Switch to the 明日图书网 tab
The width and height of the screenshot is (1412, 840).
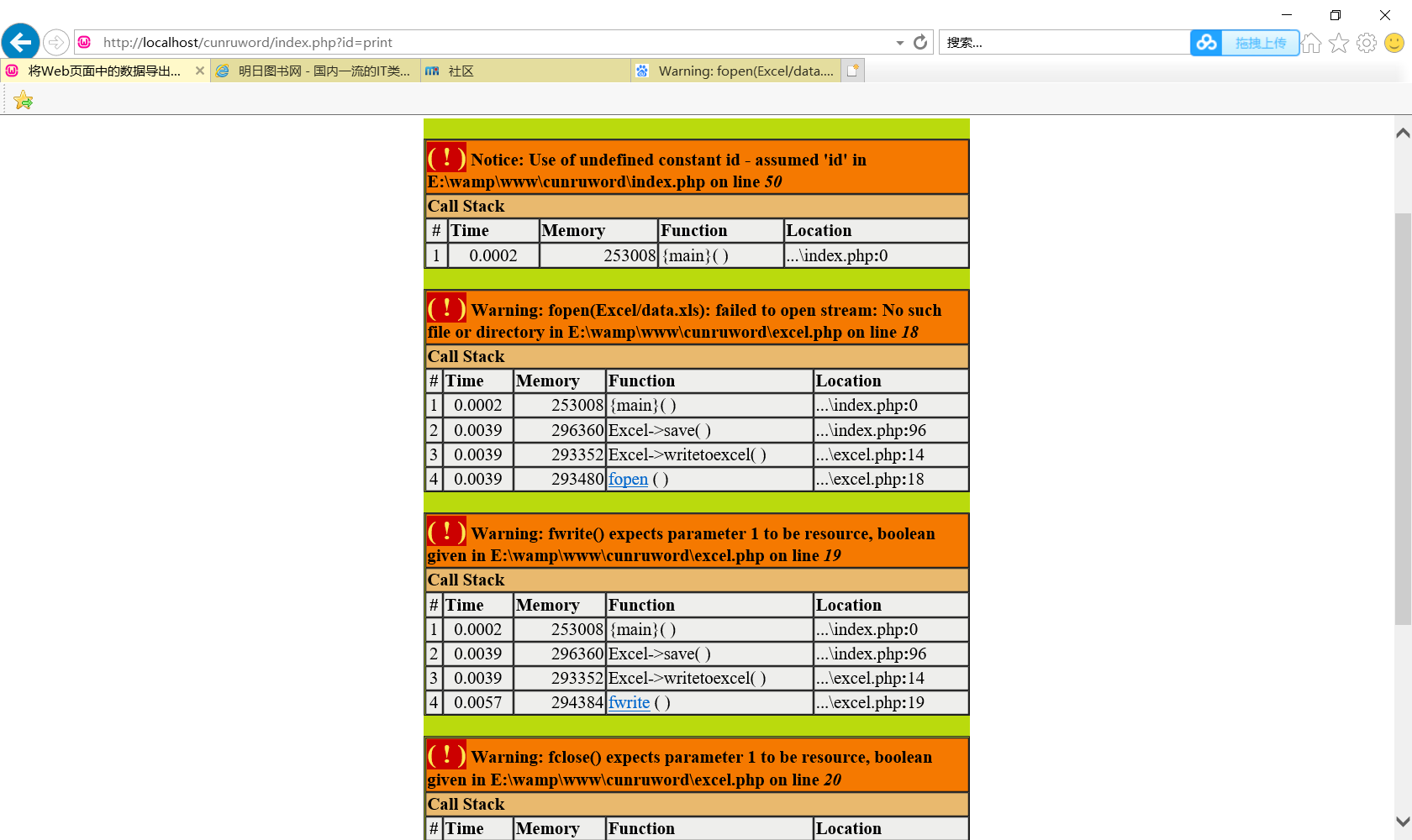pyautogui.click(x=315, y=71)
